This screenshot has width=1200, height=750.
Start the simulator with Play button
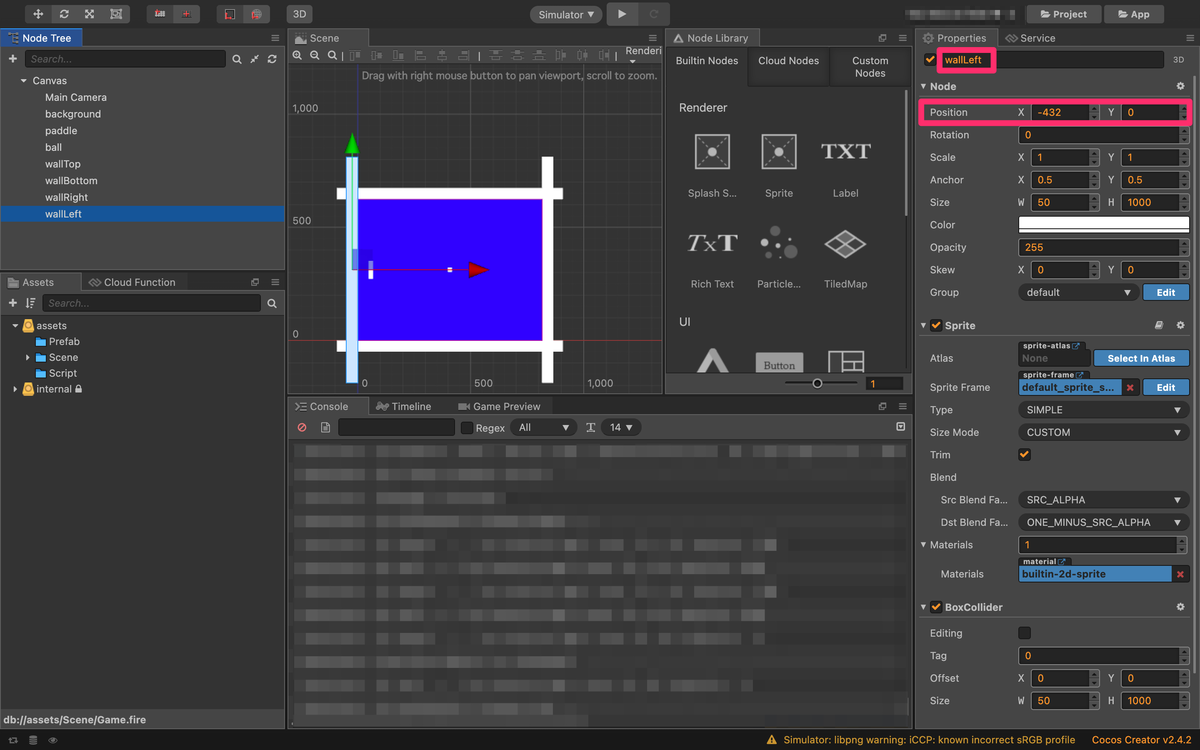click(x=622, y=14)
